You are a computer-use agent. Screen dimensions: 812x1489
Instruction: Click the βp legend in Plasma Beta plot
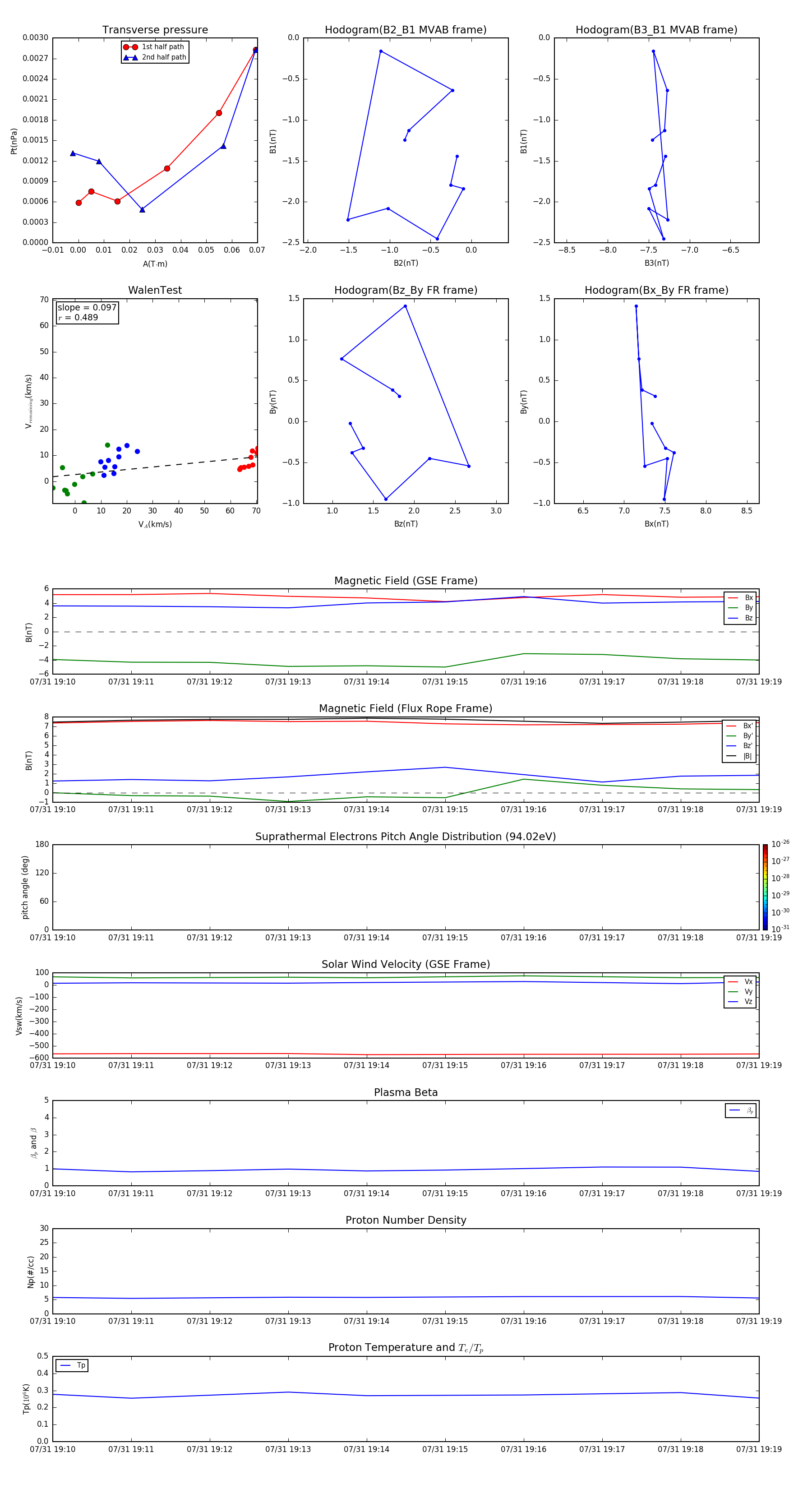point(741,1110)
